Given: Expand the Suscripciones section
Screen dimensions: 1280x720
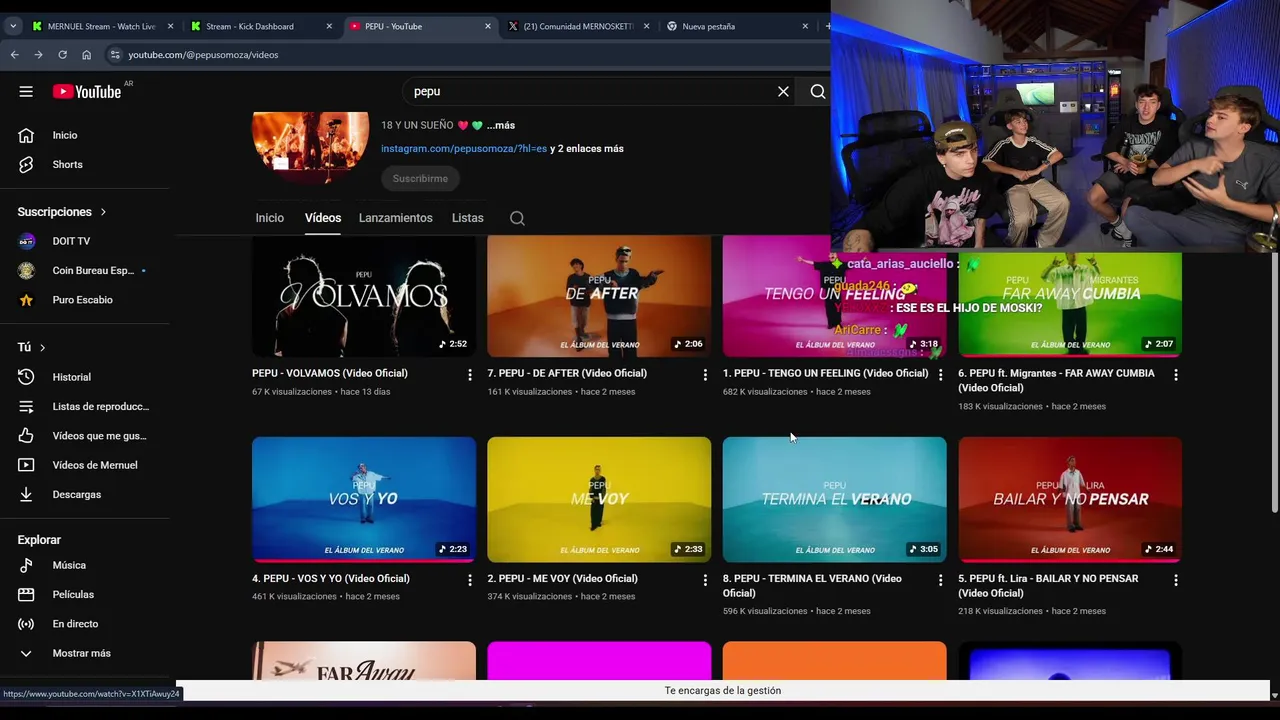Looking at the screenshot, I should coord(62,212).
